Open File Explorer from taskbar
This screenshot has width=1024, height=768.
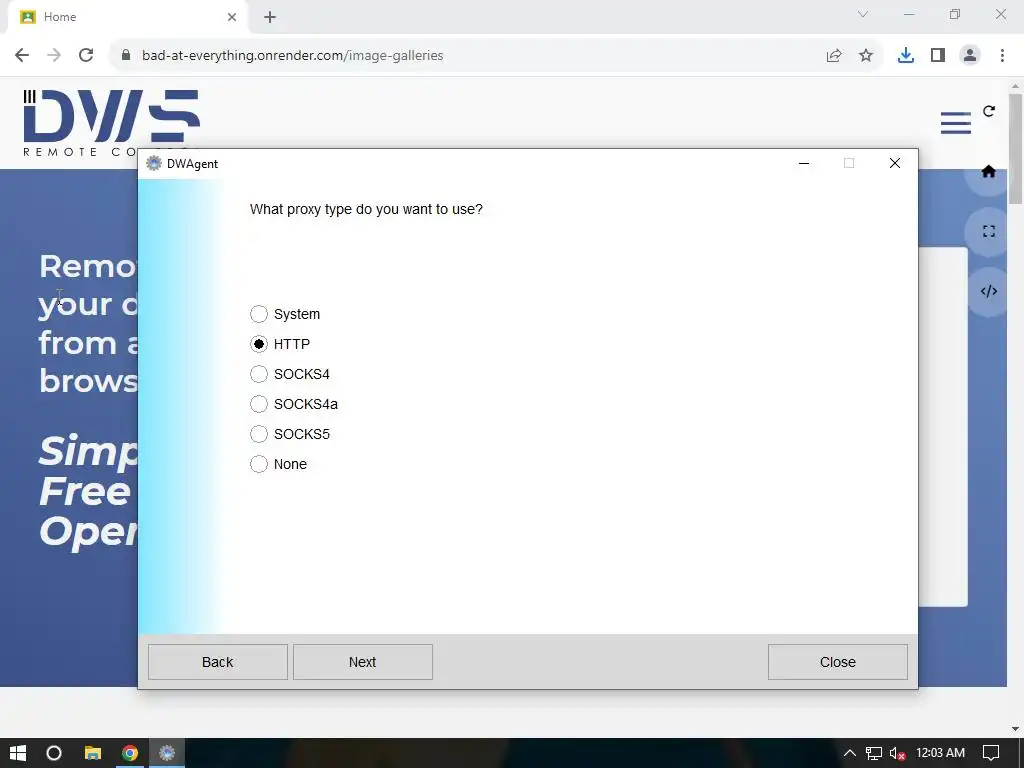coord(93,753)
